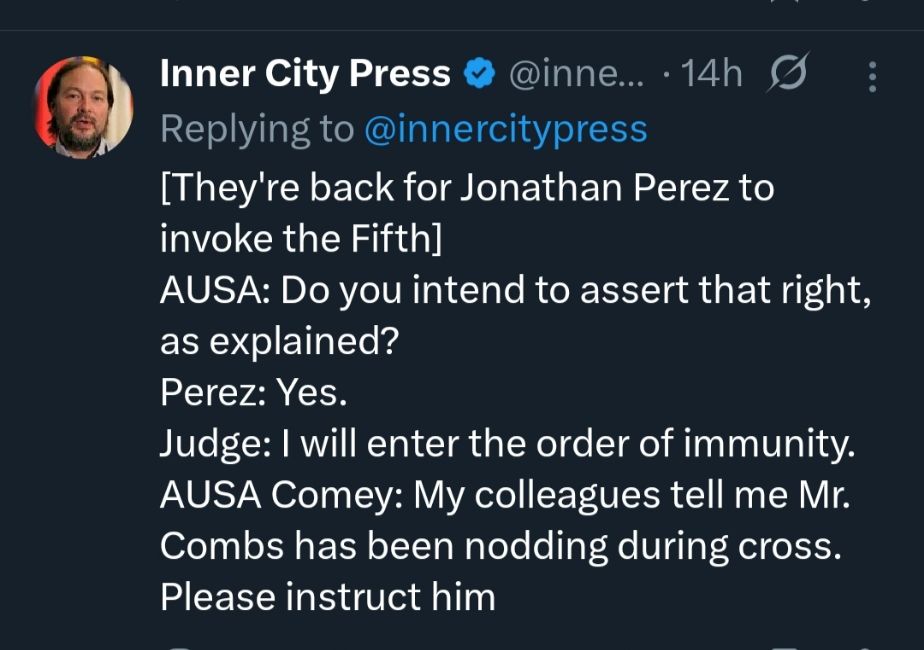
Task: Click the "Perez: Yes." line
Action: 254,393
